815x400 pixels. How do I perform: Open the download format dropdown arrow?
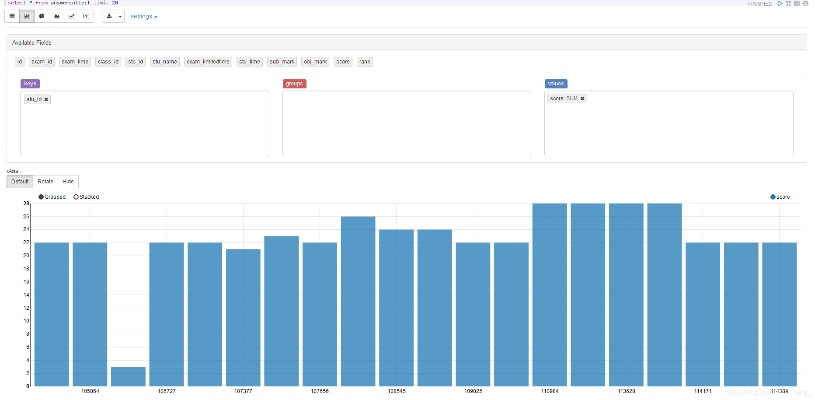(120, 17)
